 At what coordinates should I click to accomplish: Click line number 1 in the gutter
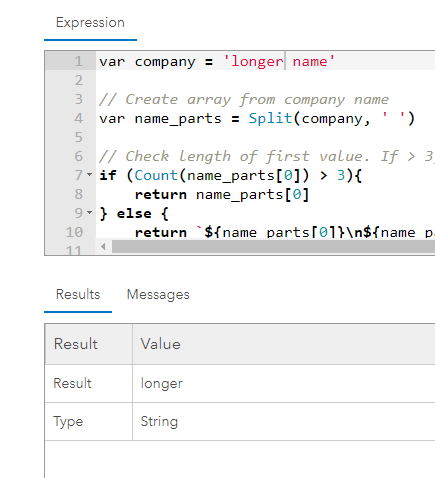coord(78,61)
